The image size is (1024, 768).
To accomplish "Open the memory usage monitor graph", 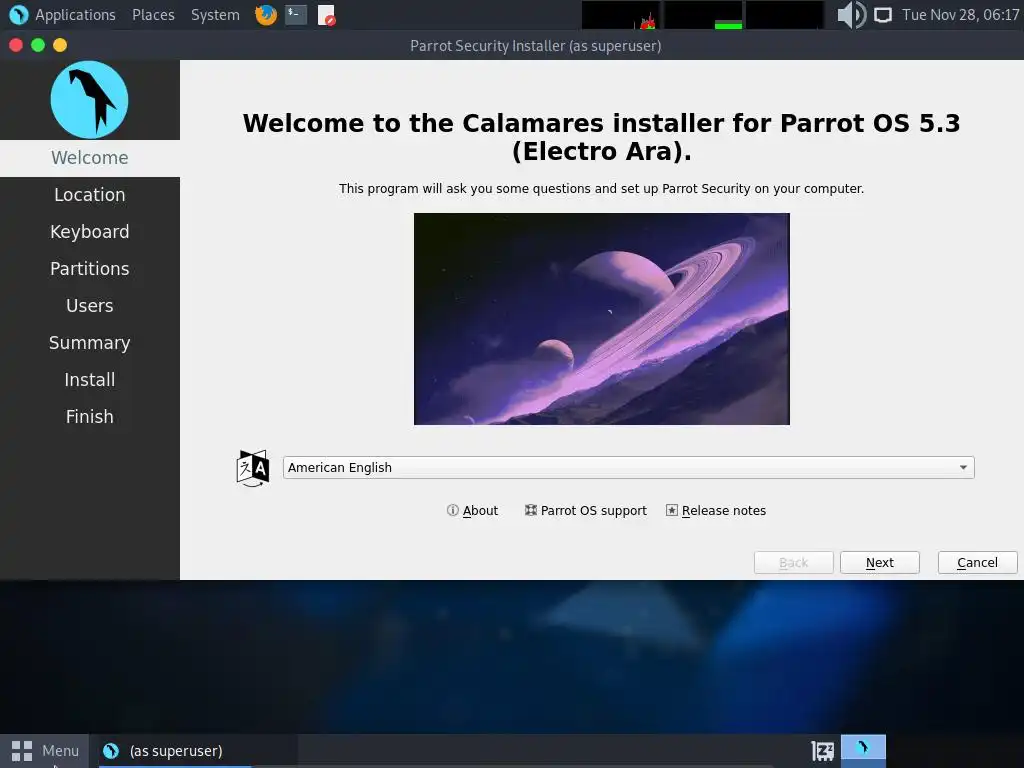I will coord(703,15).
